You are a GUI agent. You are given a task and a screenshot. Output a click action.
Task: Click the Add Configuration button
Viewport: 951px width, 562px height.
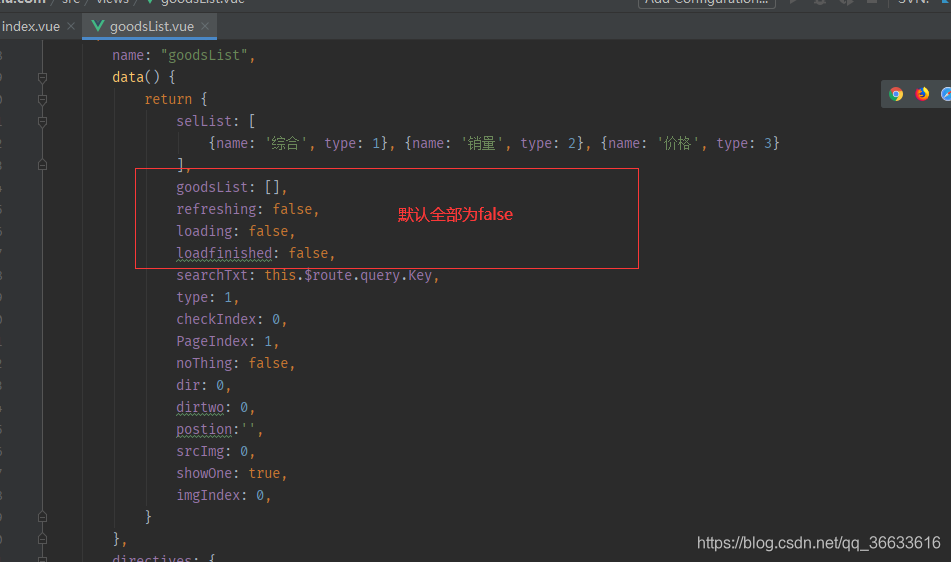tap(707, 2)
